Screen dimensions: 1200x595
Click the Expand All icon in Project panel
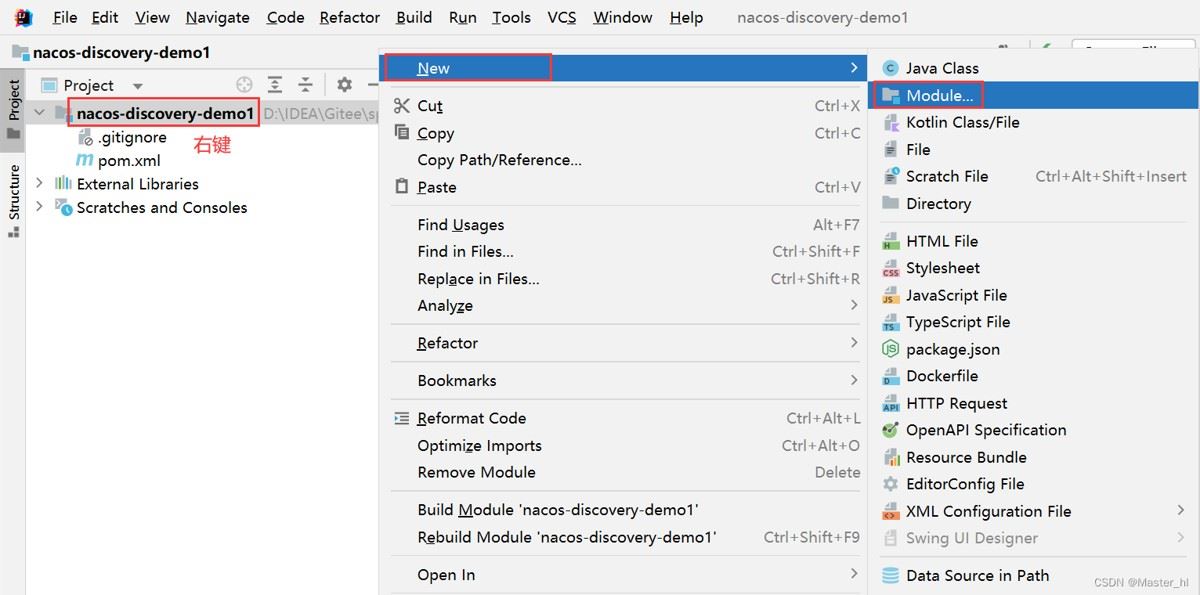(x=275, y=85)
